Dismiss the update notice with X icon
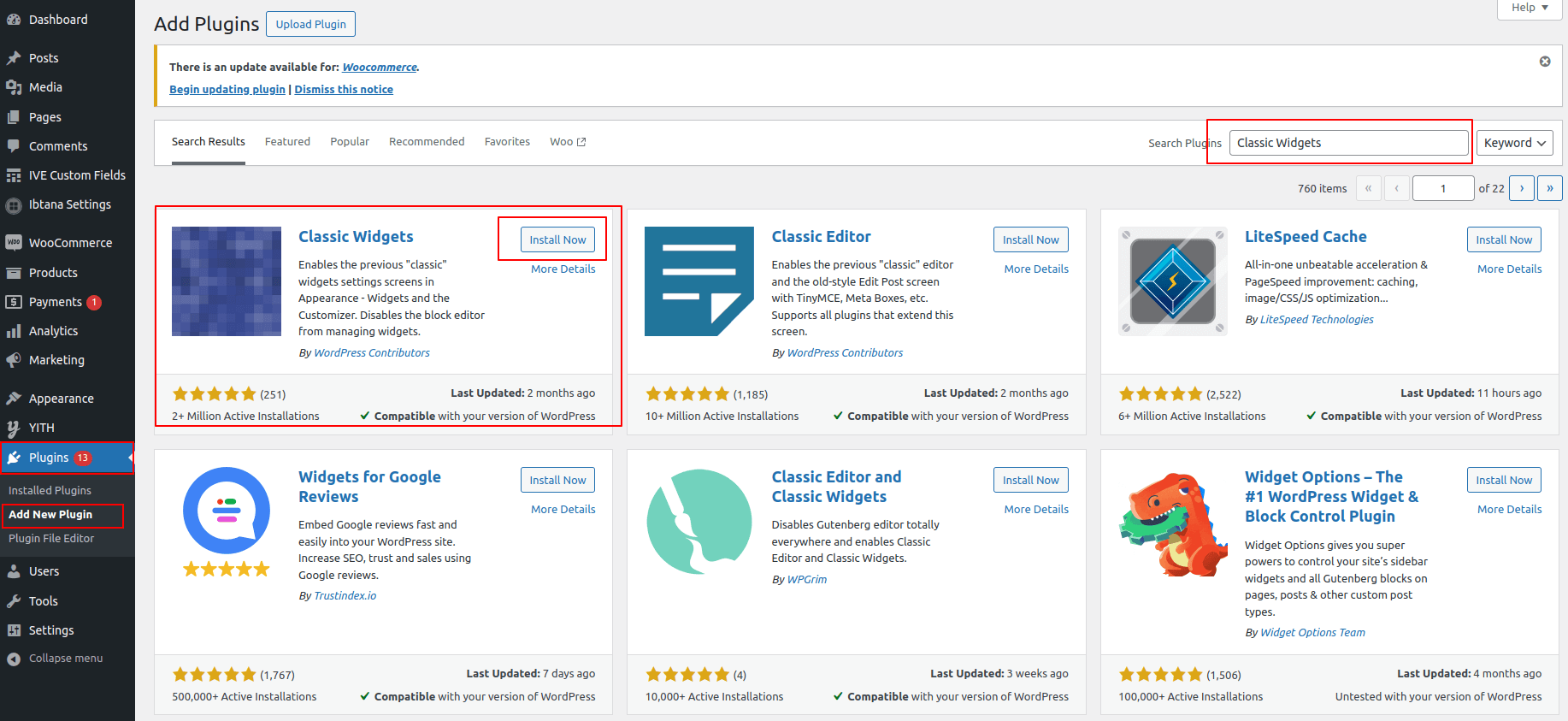 click(x=1544, y=62)
